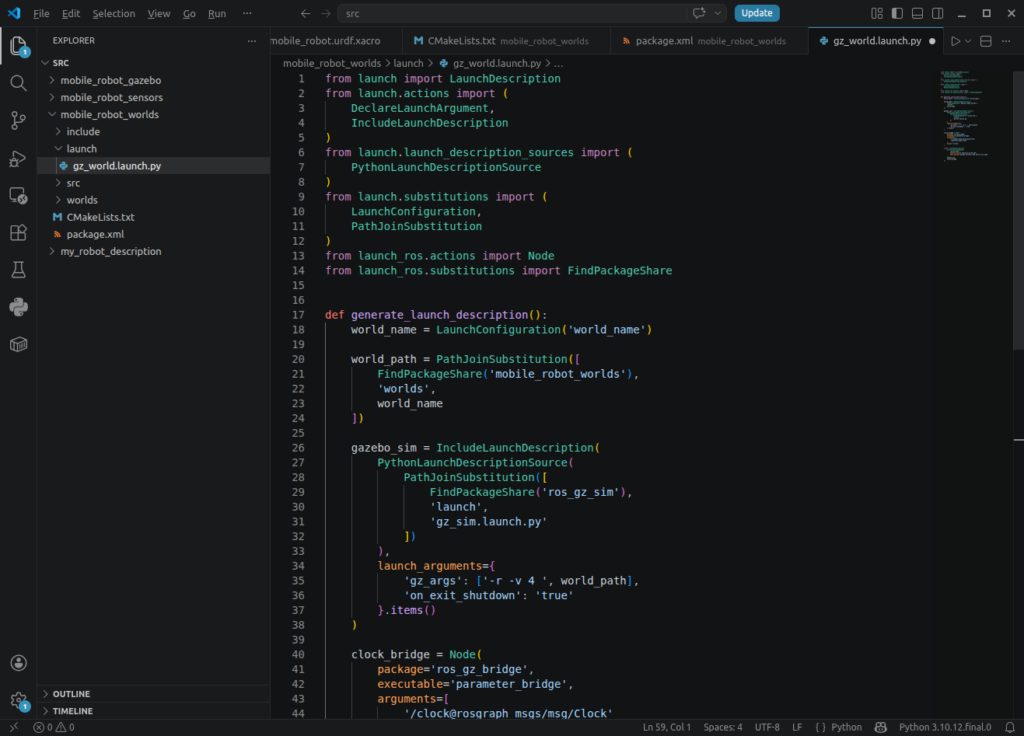Switch to mobile_robot.urdf.xacro tab

(336, 40)
